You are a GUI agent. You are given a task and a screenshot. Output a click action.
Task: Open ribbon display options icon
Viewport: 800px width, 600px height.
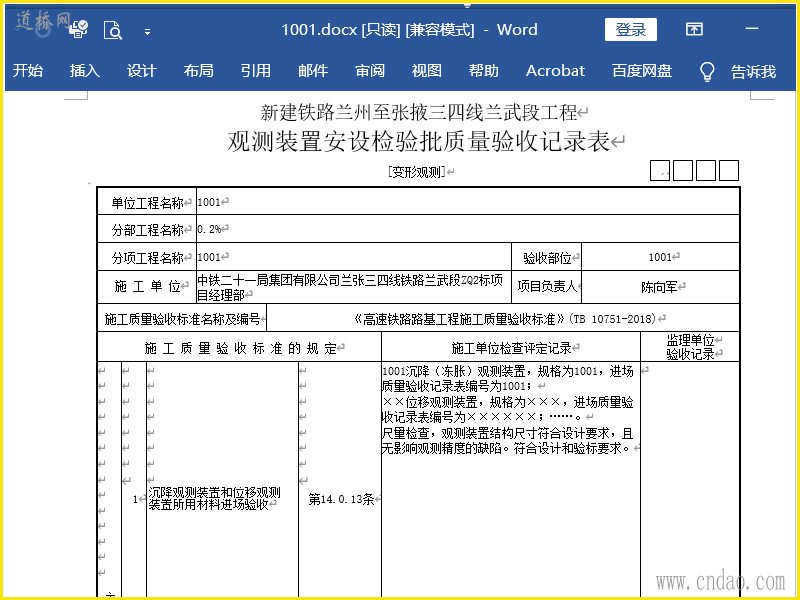click(694, 29)
